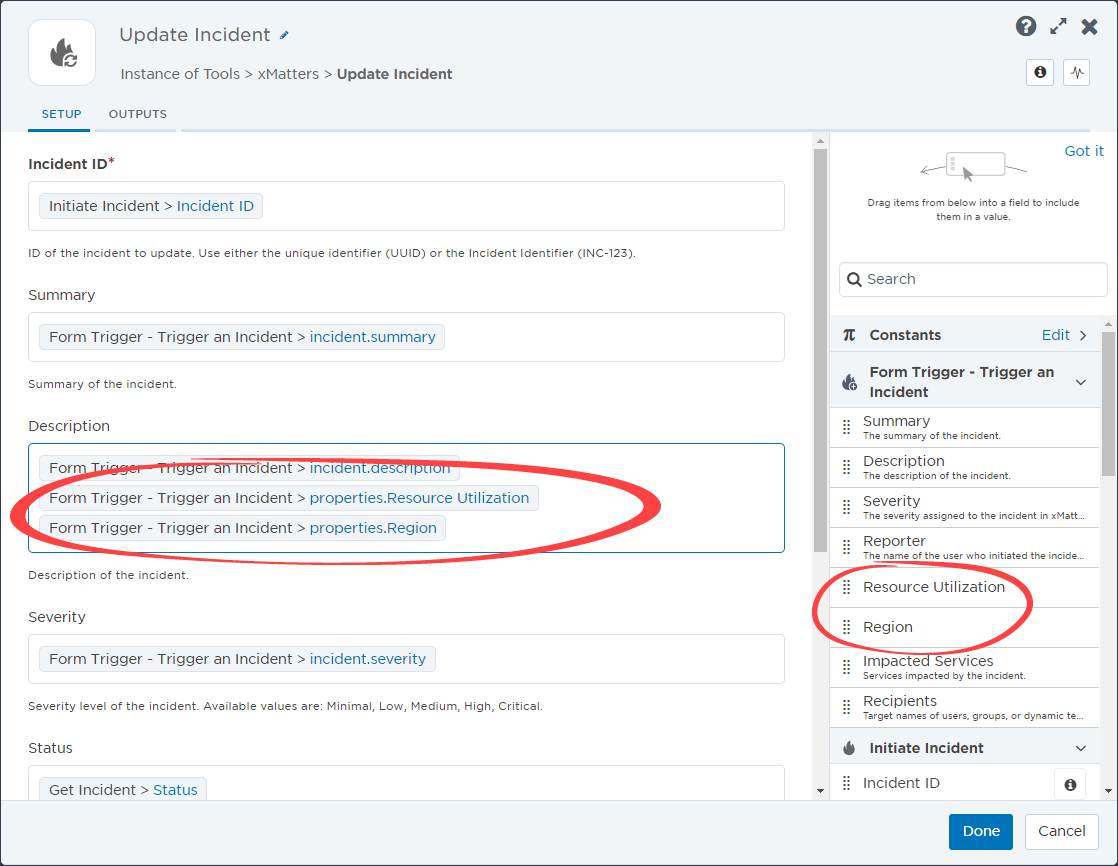Viewport: 1118px width, 866px height.
Task: Click the Done button
Action: (980, 831)
